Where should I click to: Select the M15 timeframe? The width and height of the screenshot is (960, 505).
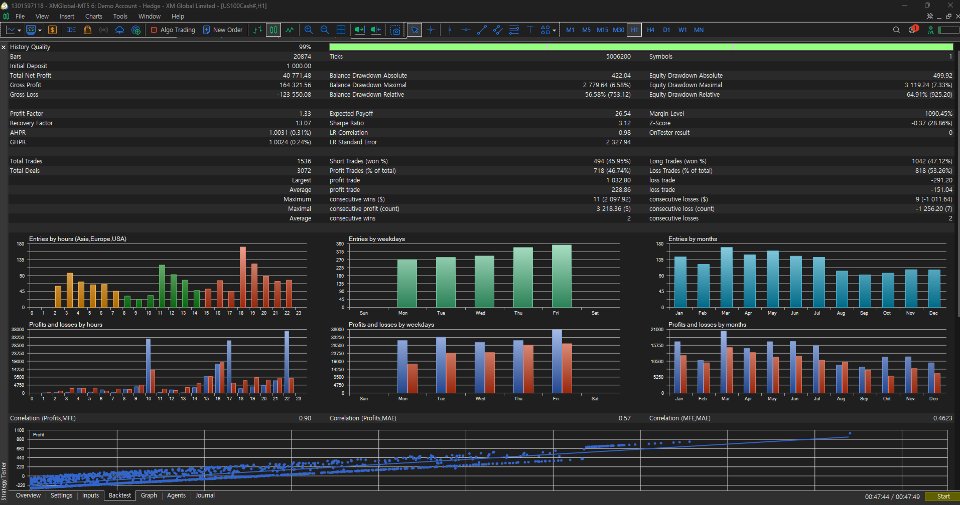[602, 29]
